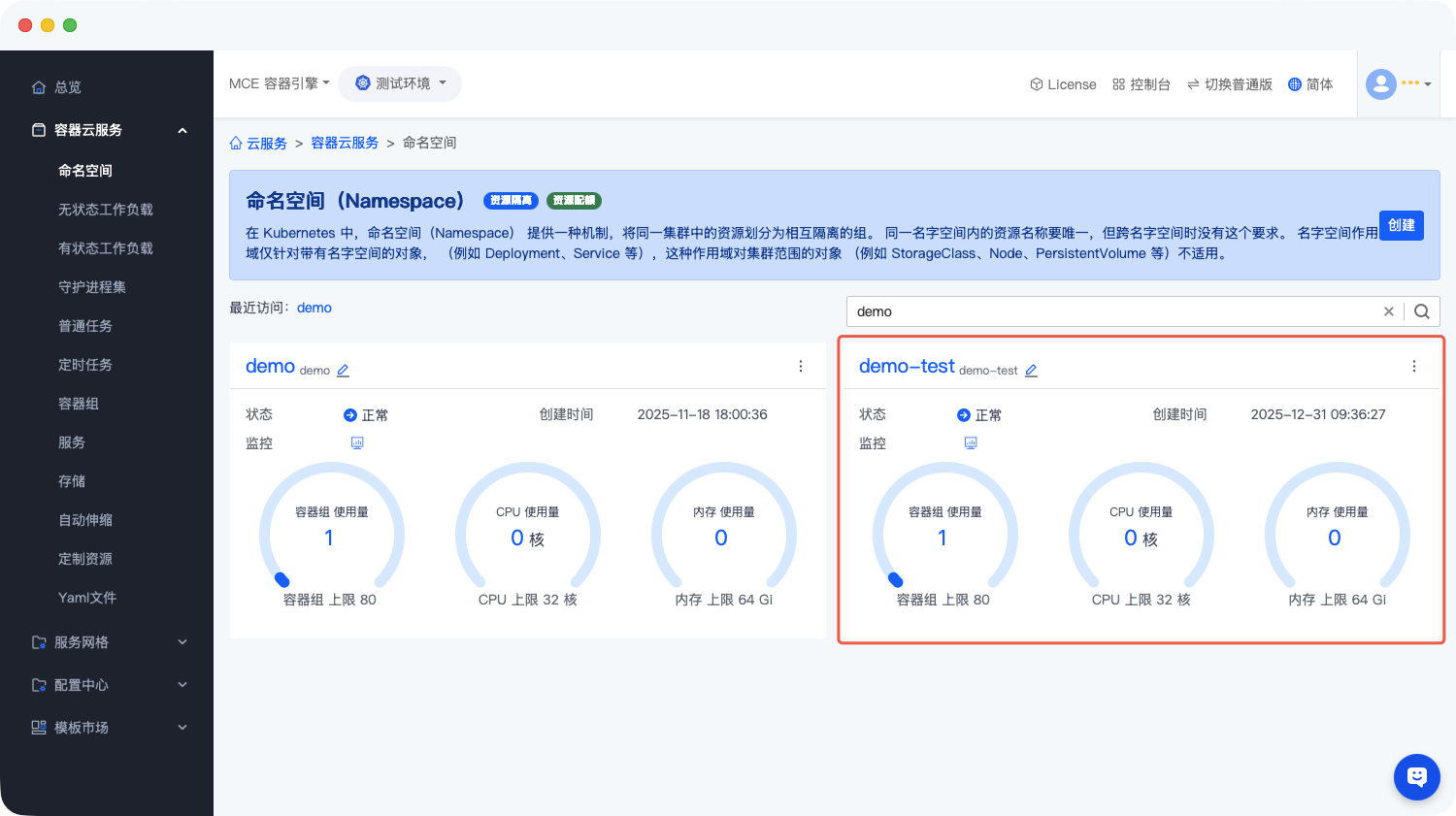This screenshot has width=1456, height=816.
Task: Expand the 配置中心 sidebar section
Action: (107, 685)
